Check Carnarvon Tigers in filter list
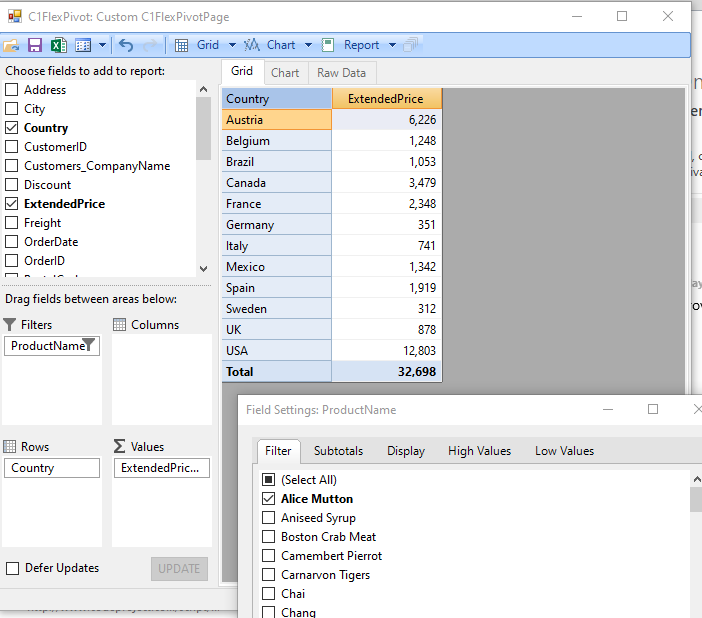 coord(268,575)
